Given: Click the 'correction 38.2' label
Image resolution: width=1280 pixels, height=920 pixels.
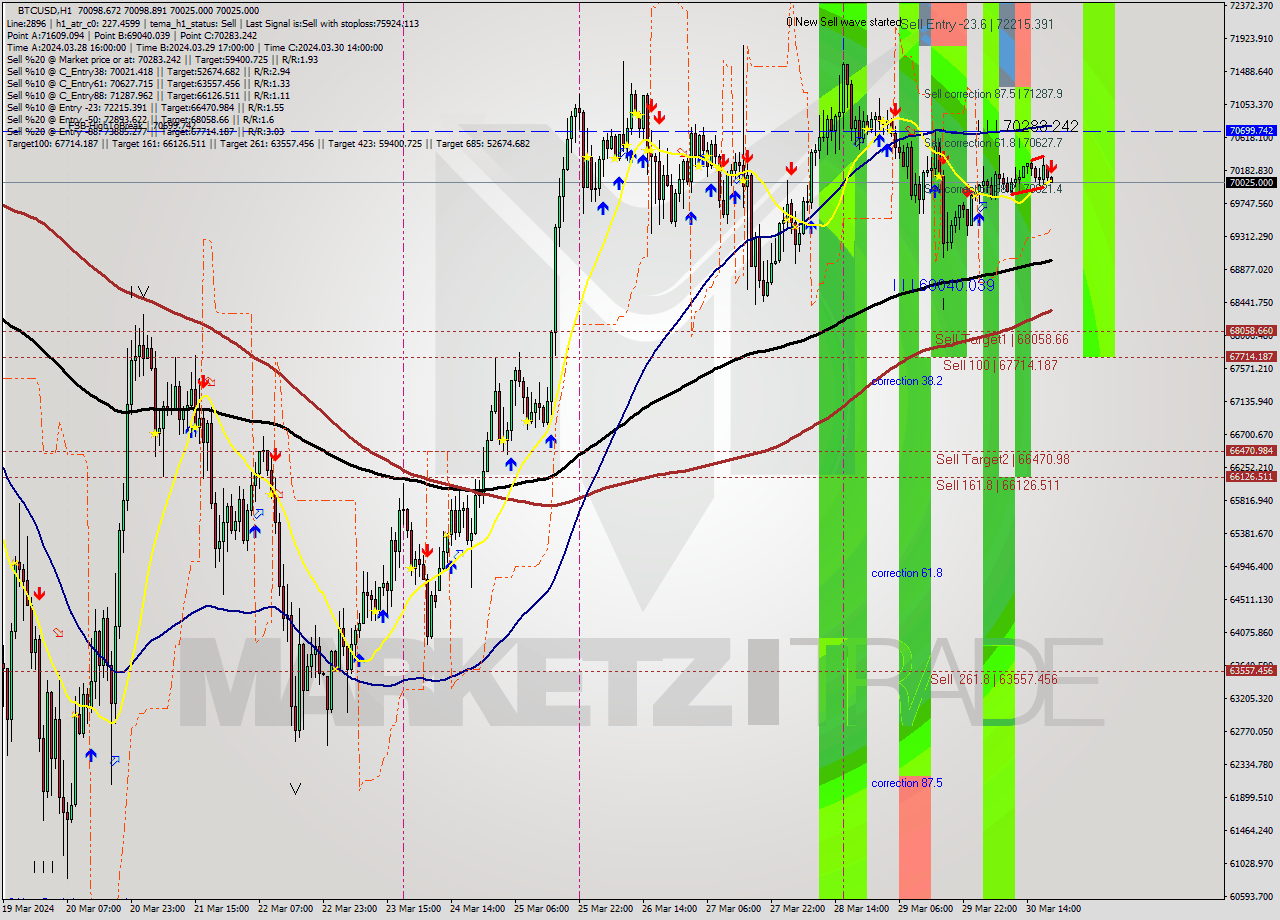Looking at the screenshot, I should click(x=906, y=381).
